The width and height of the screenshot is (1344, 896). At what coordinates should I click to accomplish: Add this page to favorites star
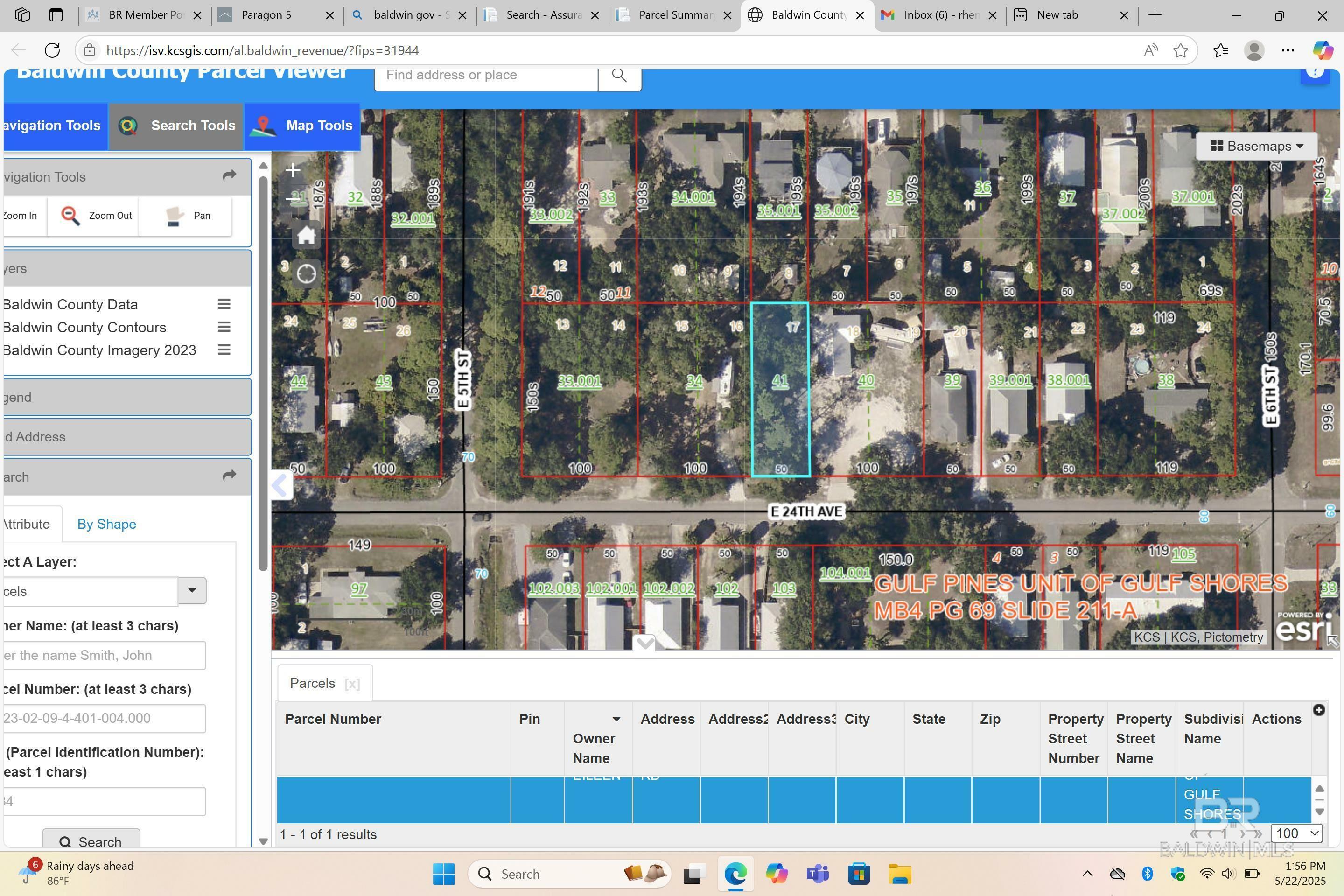pos(1181,50)
